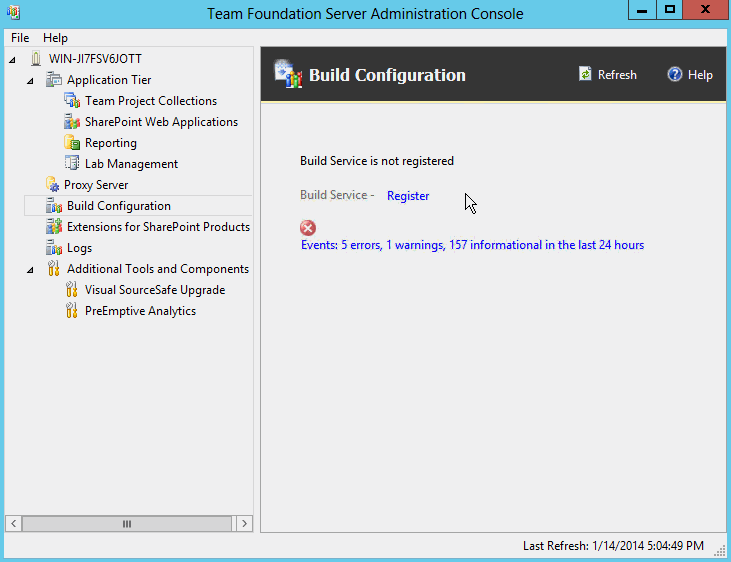Click the Application Tier node icon
Viewport: 731px width, 562px height.
coord(54,80)
